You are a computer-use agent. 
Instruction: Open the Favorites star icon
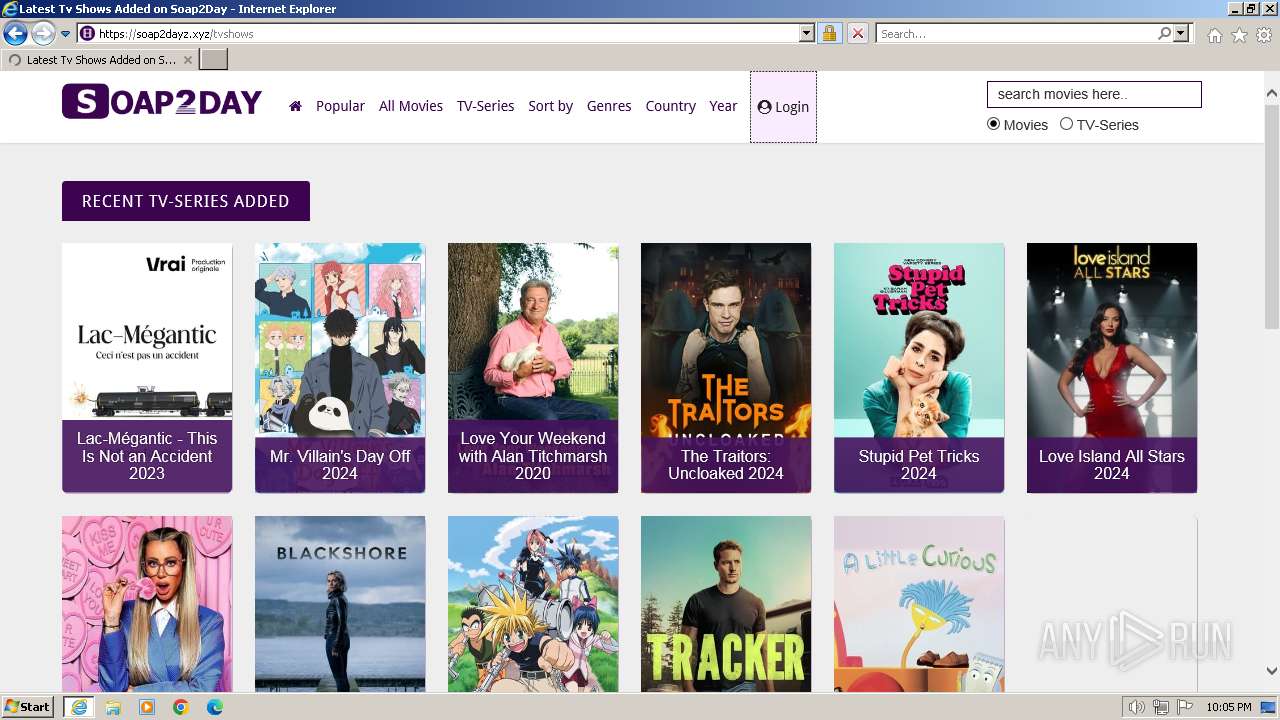tap(1239, 35)
